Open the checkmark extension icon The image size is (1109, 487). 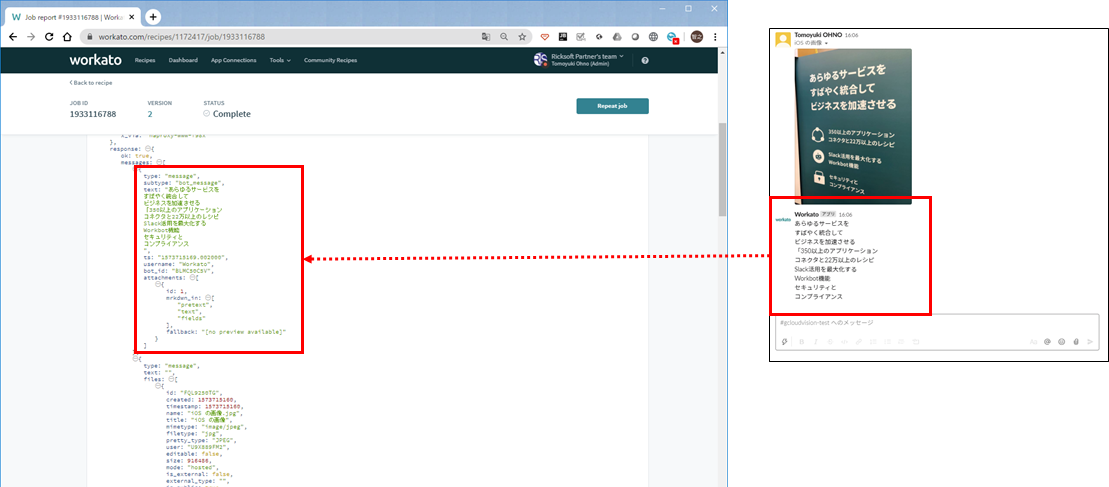click(x=581, y=36)
